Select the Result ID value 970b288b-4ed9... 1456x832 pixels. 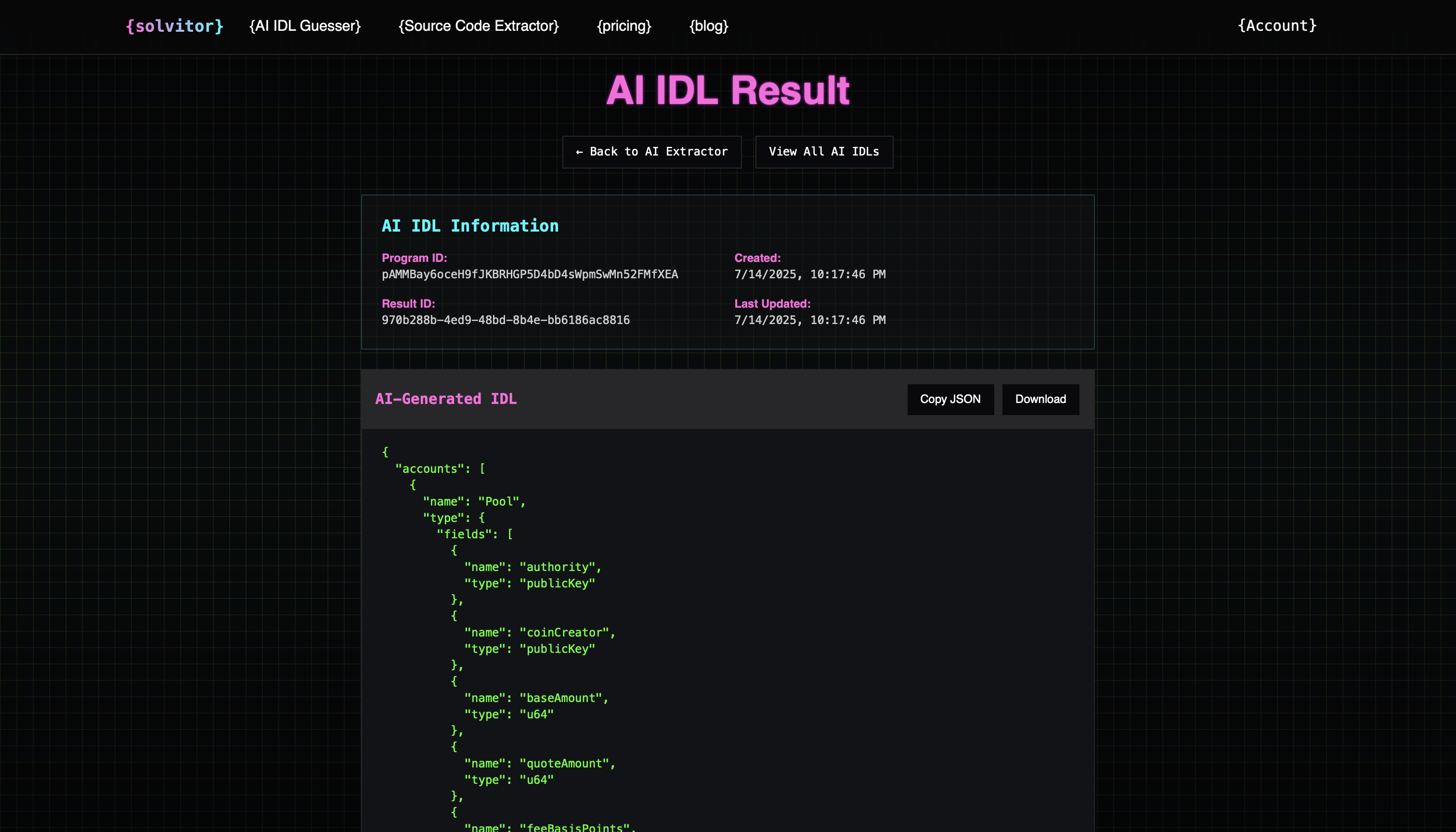pyautogui.click(x=506, y=321)
